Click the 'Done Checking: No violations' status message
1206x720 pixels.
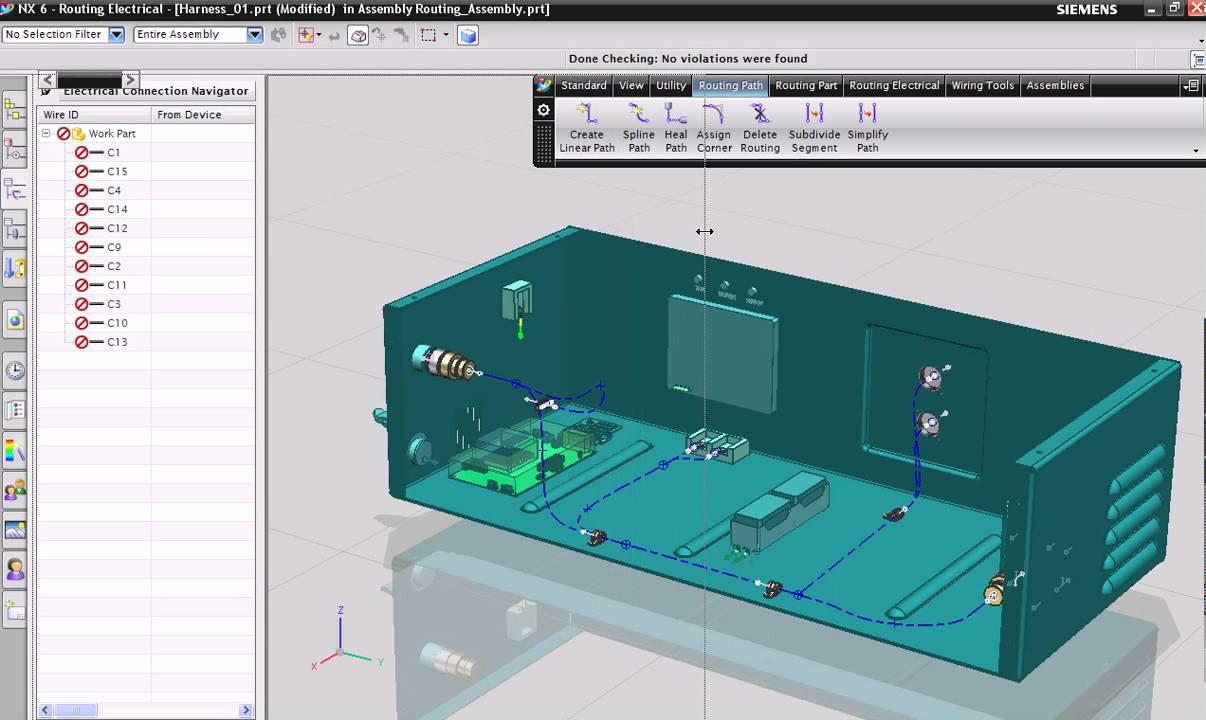(688, 59)
